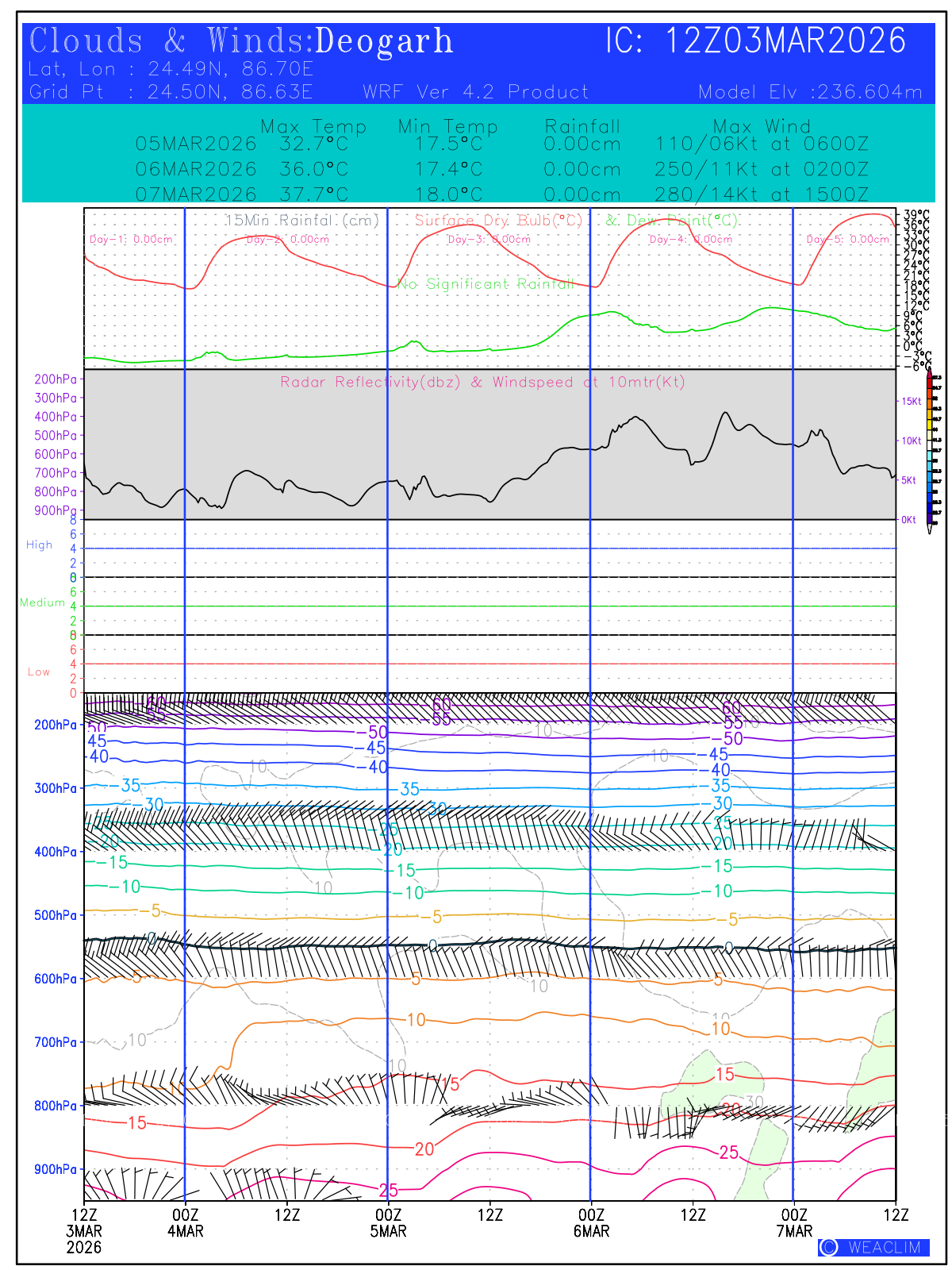Click the High cloud panel label
Screen dimensions: 952x1270
[x=39, y=545]
